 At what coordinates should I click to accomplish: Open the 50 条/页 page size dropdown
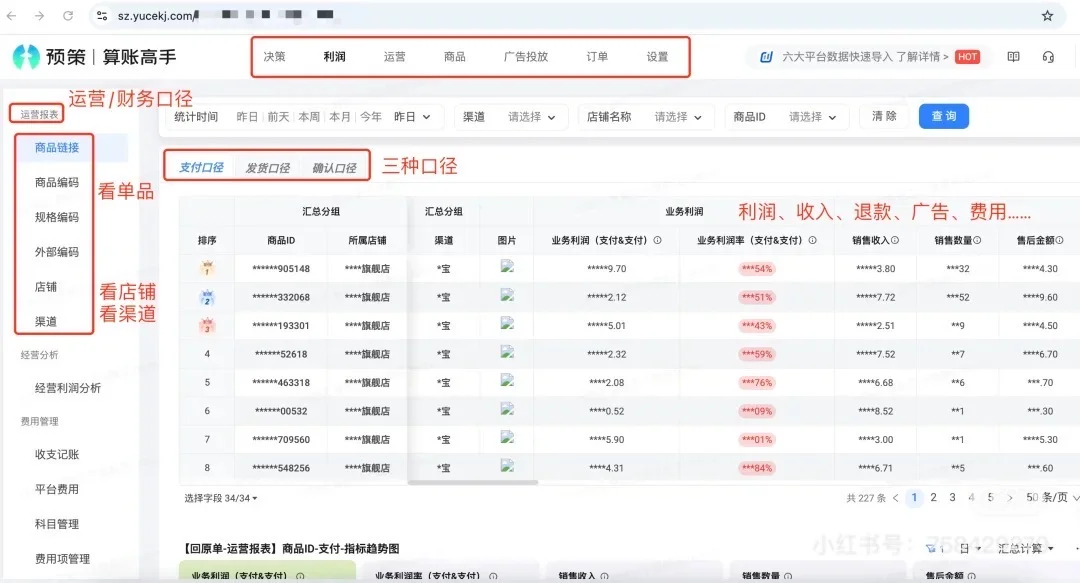[x=1052, y=498]
